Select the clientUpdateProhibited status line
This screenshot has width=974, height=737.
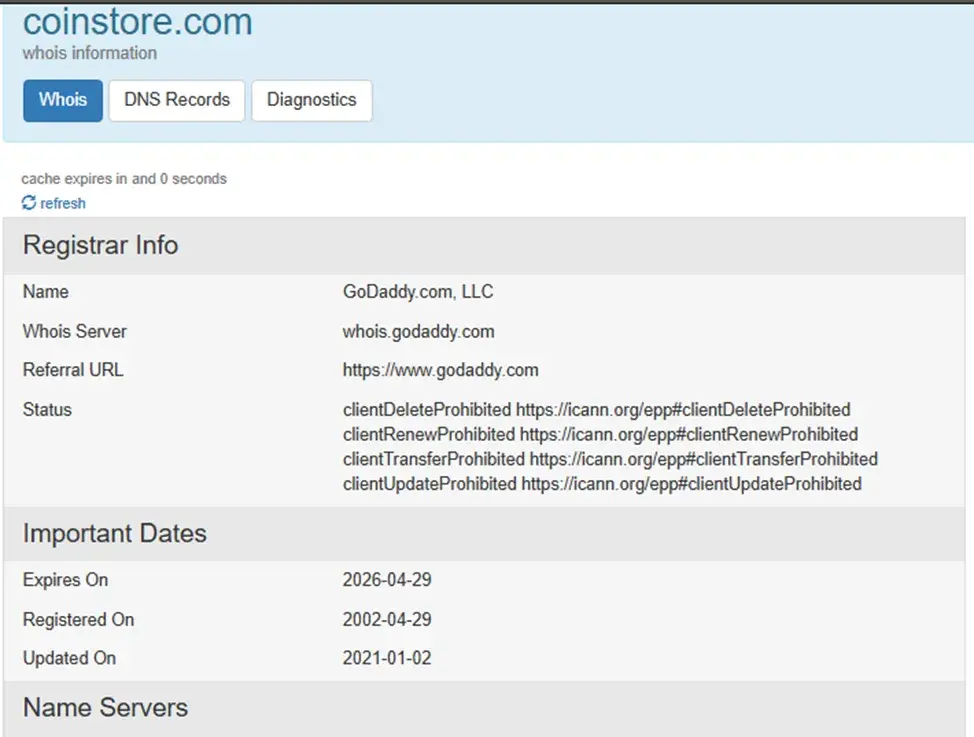(x=602, y=484)
